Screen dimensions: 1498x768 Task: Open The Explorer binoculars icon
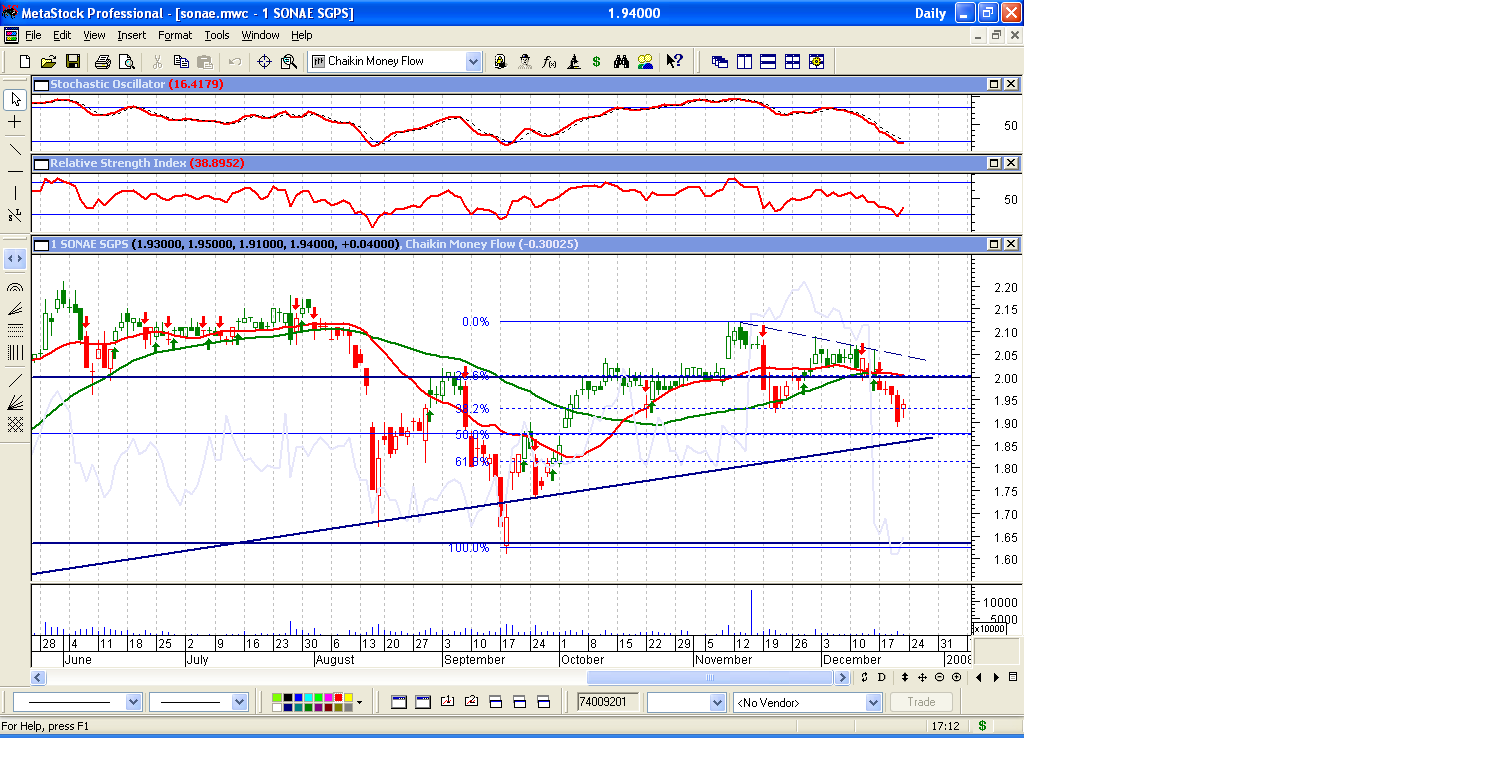tap(621, 61)
